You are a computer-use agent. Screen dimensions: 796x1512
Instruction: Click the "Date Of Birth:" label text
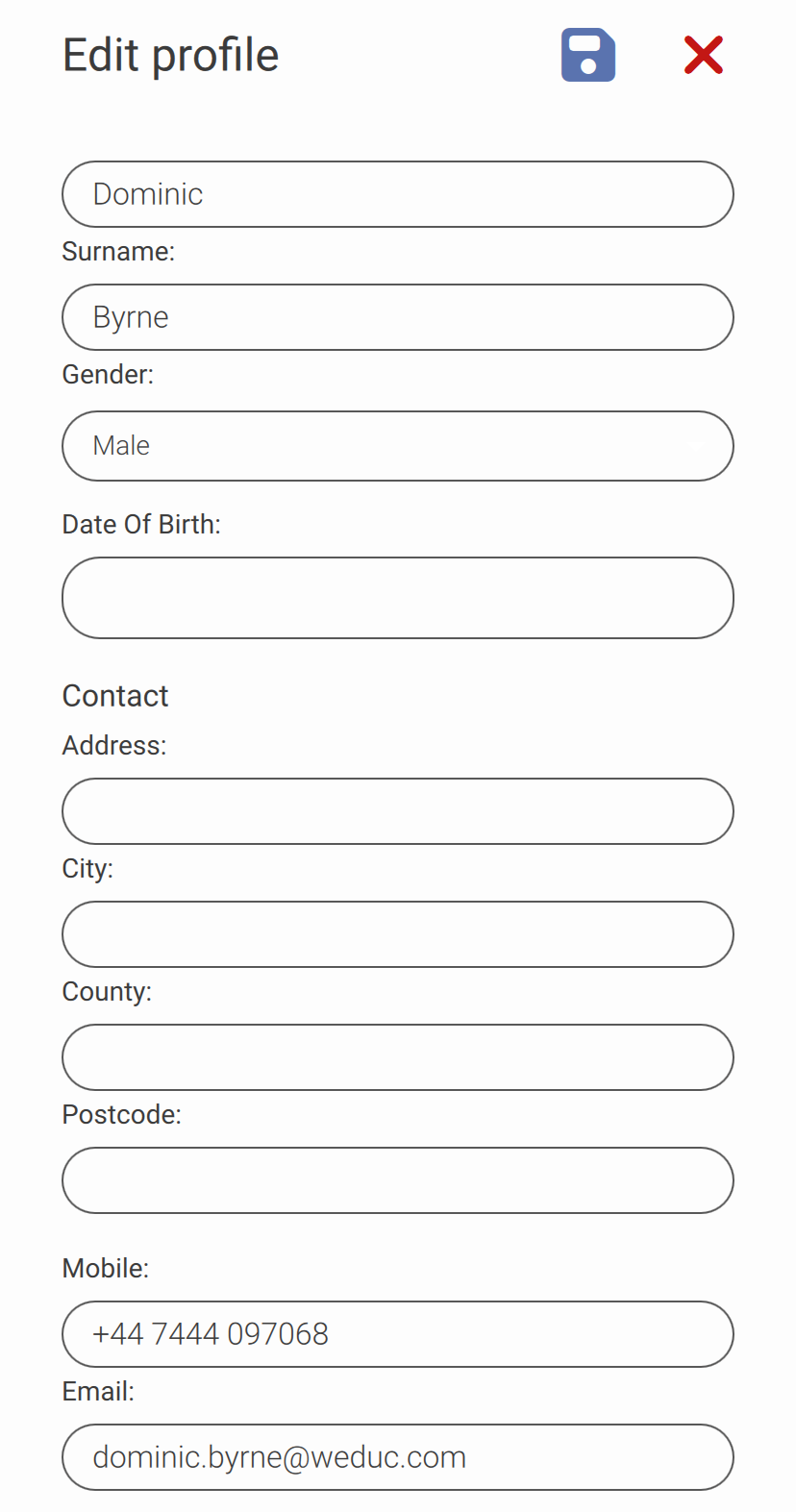coord(141,525)
